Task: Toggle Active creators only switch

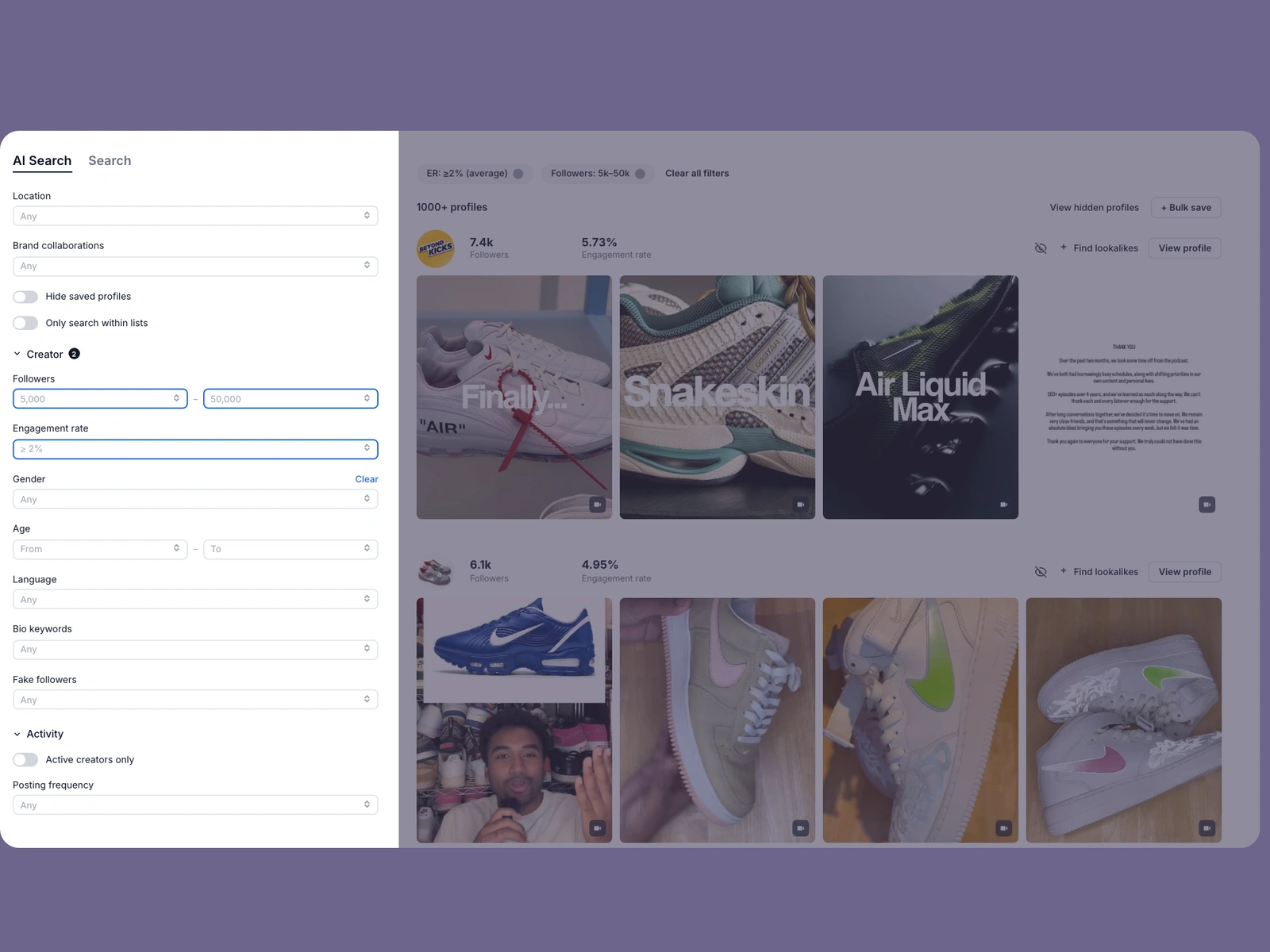Action: (x=25, y=760)
